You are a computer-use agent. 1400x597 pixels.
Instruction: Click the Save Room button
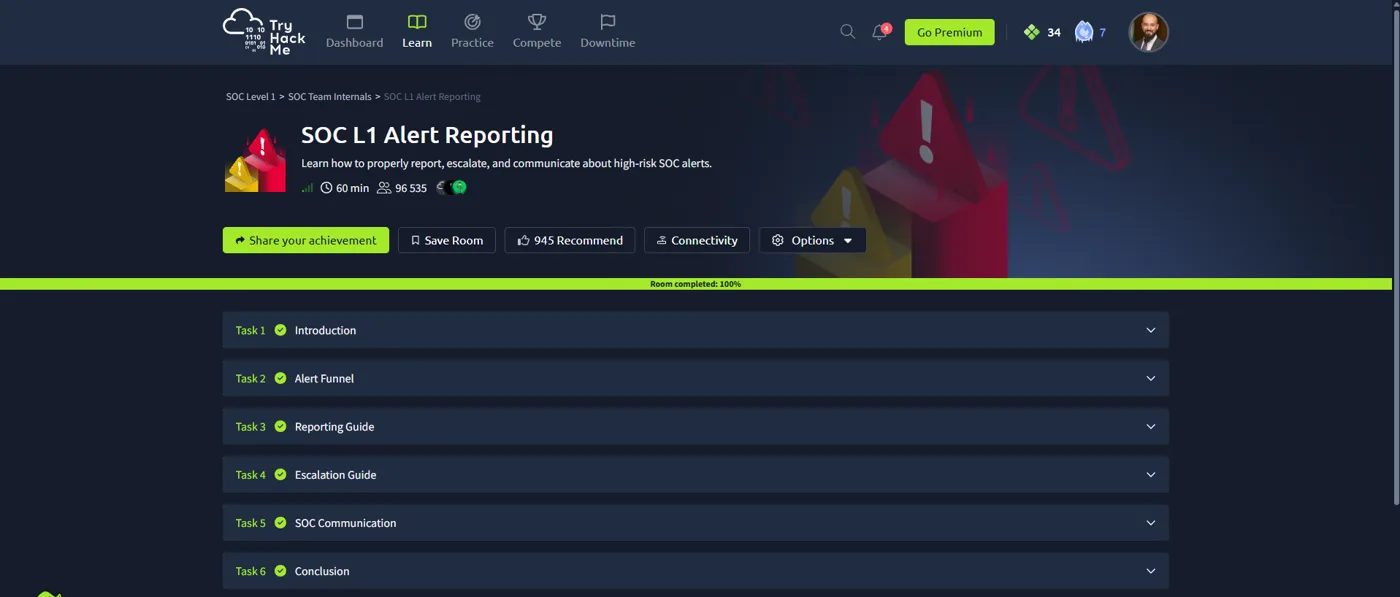coord(447,240)
